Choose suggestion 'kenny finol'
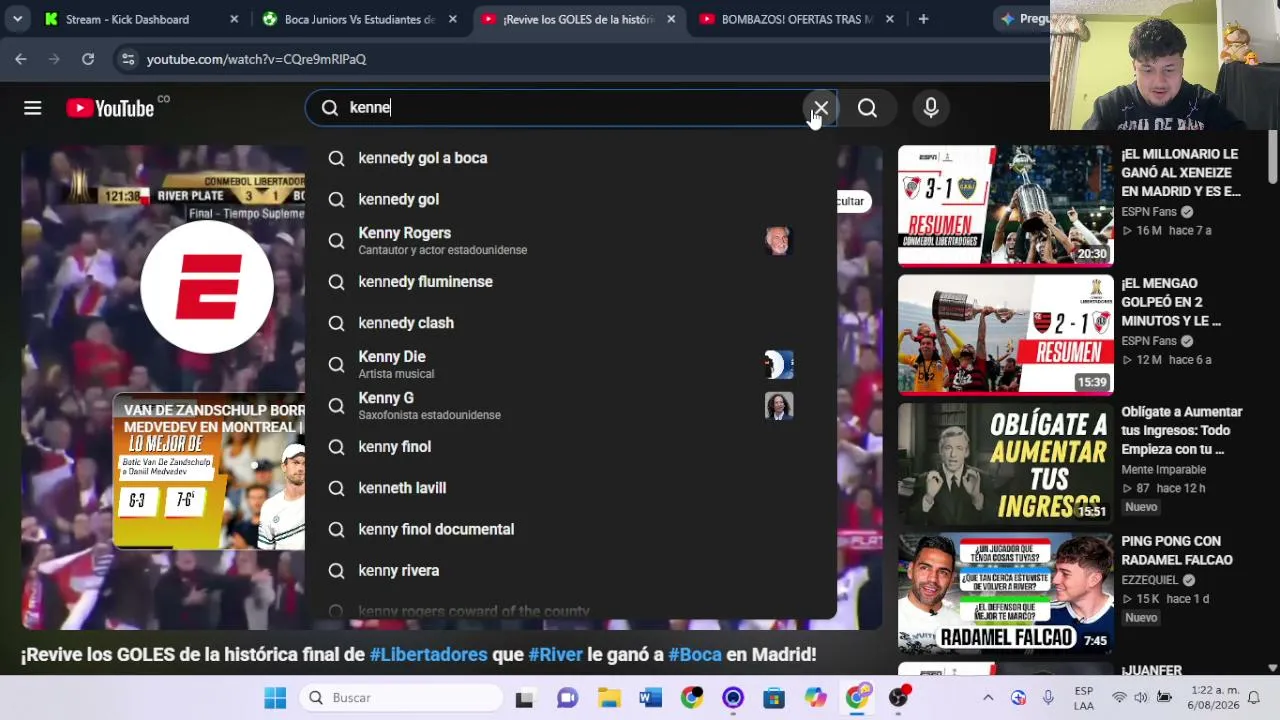 coord(570,447)
